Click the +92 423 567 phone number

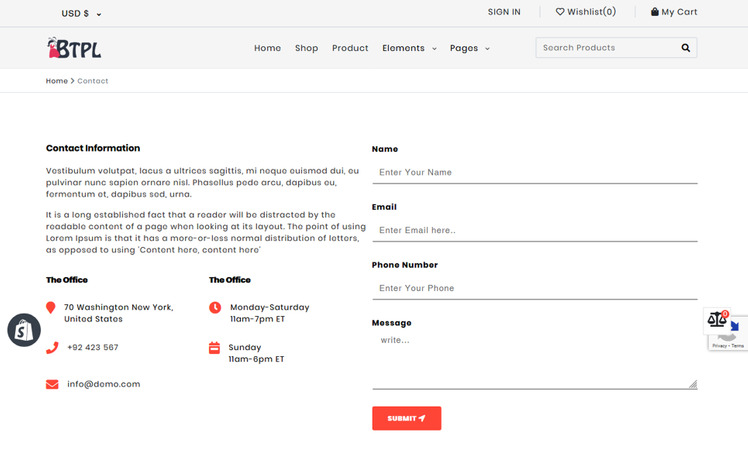[93, 348]
